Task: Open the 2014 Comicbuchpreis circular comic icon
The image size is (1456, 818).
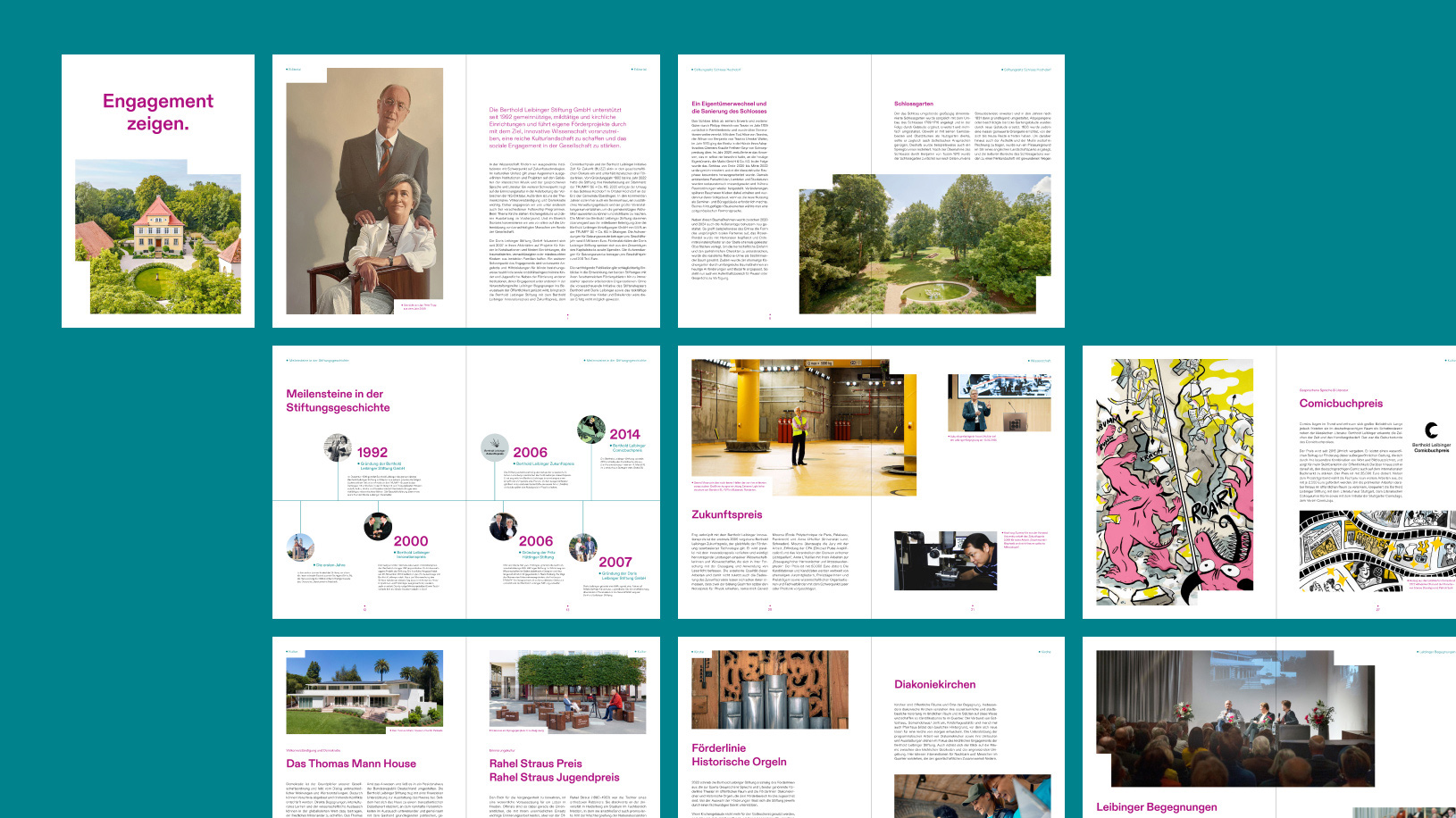Action: (x=590, y=430)
